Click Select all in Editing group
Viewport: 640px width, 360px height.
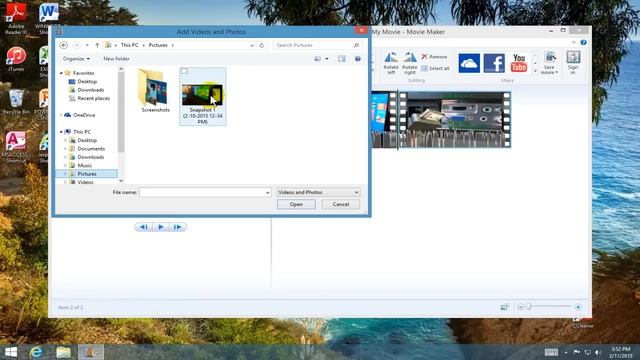click(x=436, y=68)
